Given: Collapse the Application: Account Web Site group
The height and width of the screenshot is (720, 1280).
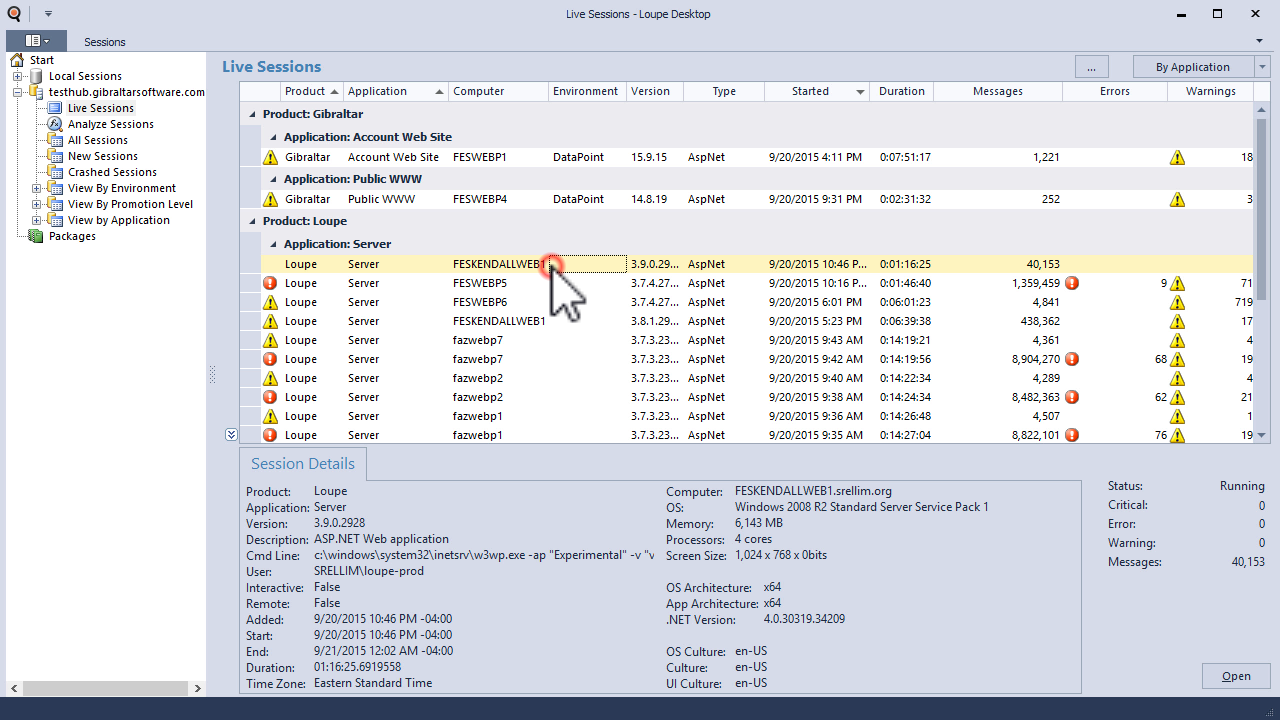Looking at the screenshot, I should (x=272, y=137).
